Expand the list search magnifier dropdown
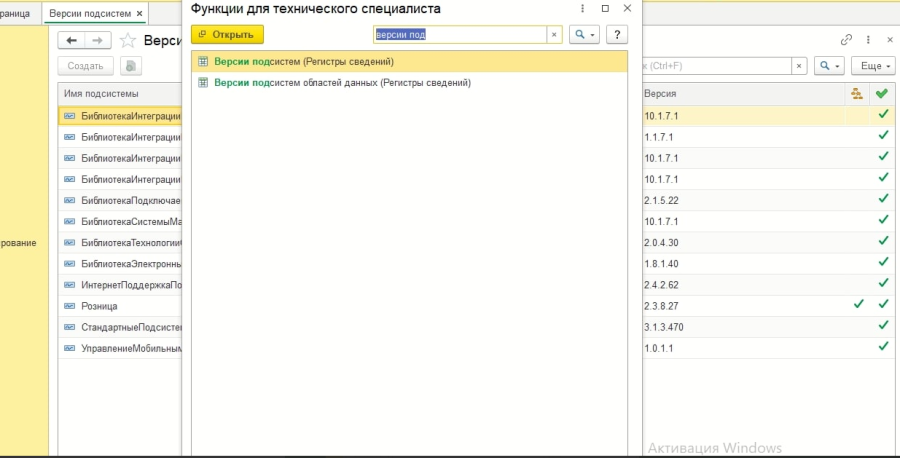Image resolution: width=900 pixels, height=458 pixels. [x=830, y=66]
